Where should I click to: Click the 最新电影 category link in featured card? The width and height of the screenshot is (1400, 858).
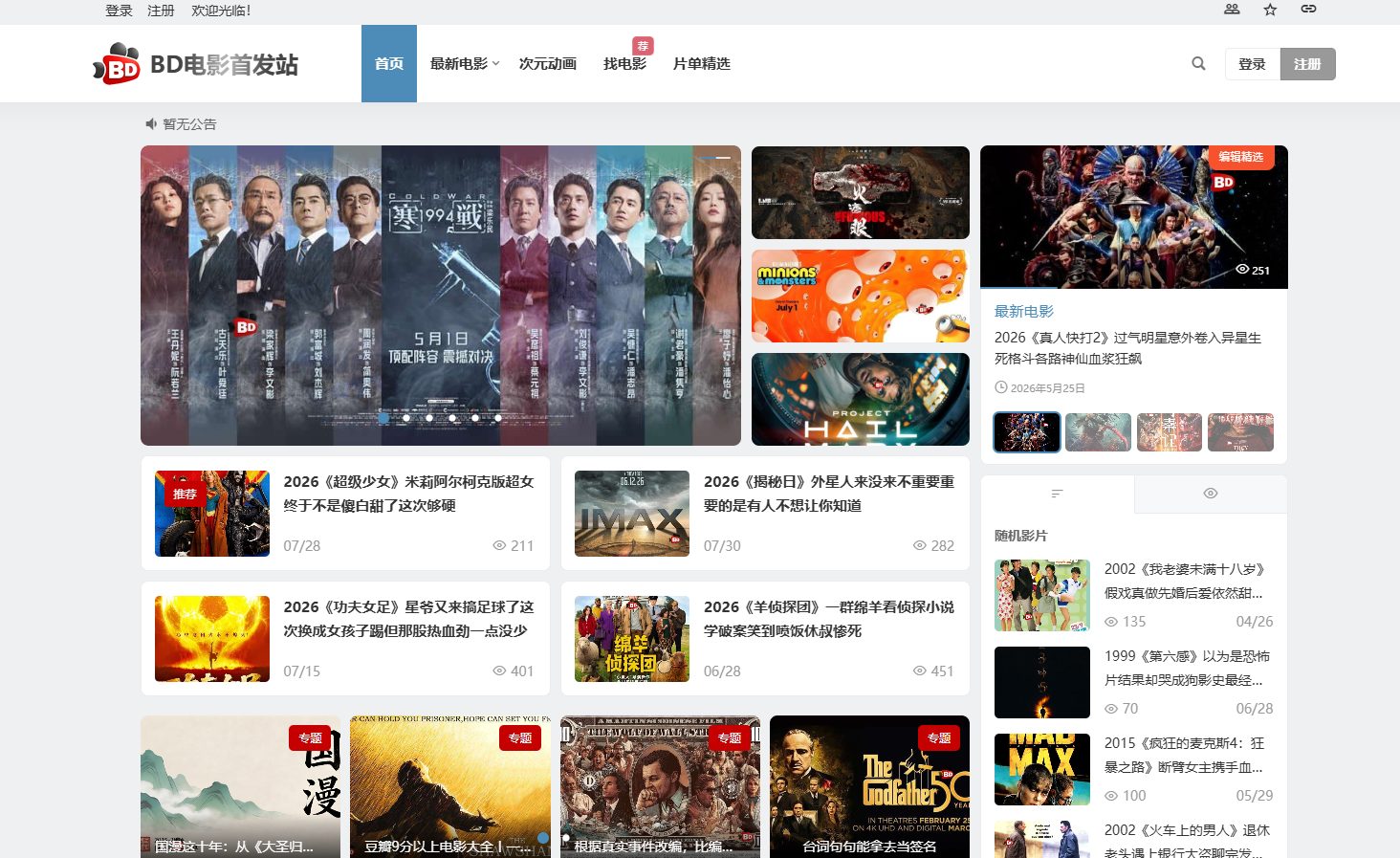click(x=1024, y=311)
